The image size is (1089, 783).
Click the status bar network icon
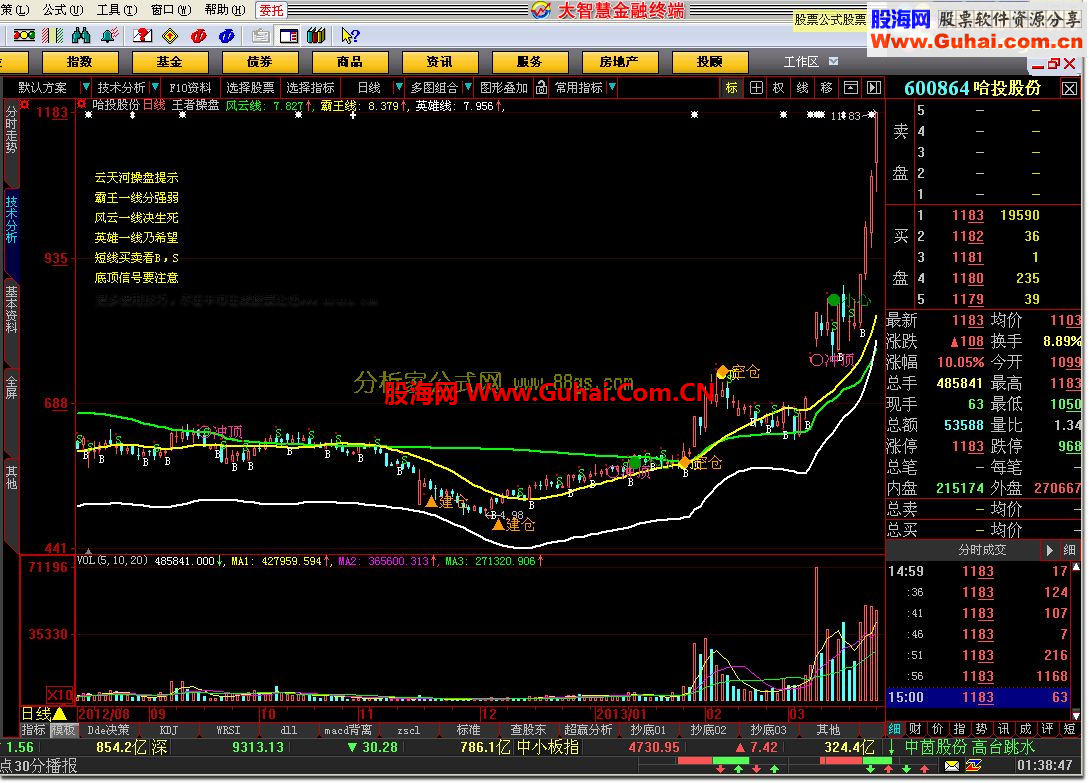click(974, 766)
